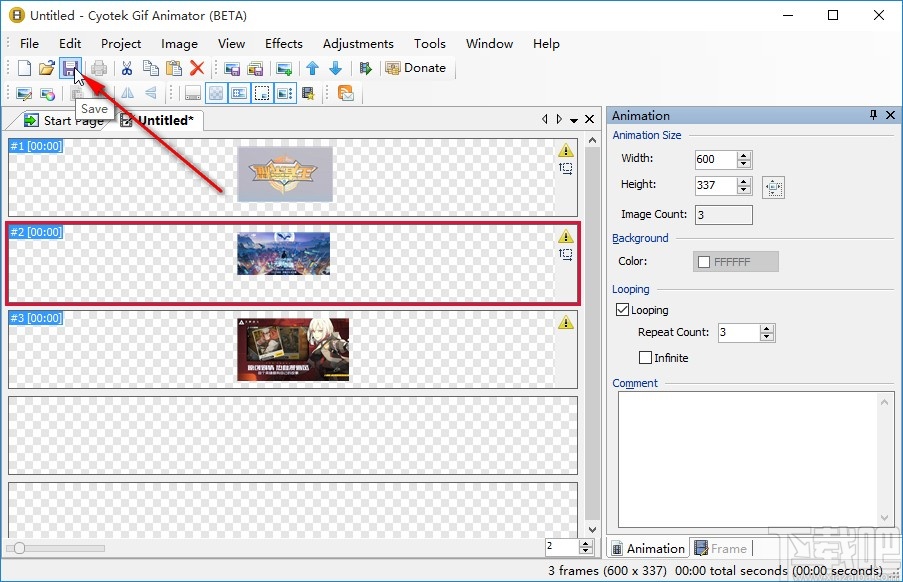Switch to the Frame panel tab
The image size is (903, 582).
(x=721, y=549)
